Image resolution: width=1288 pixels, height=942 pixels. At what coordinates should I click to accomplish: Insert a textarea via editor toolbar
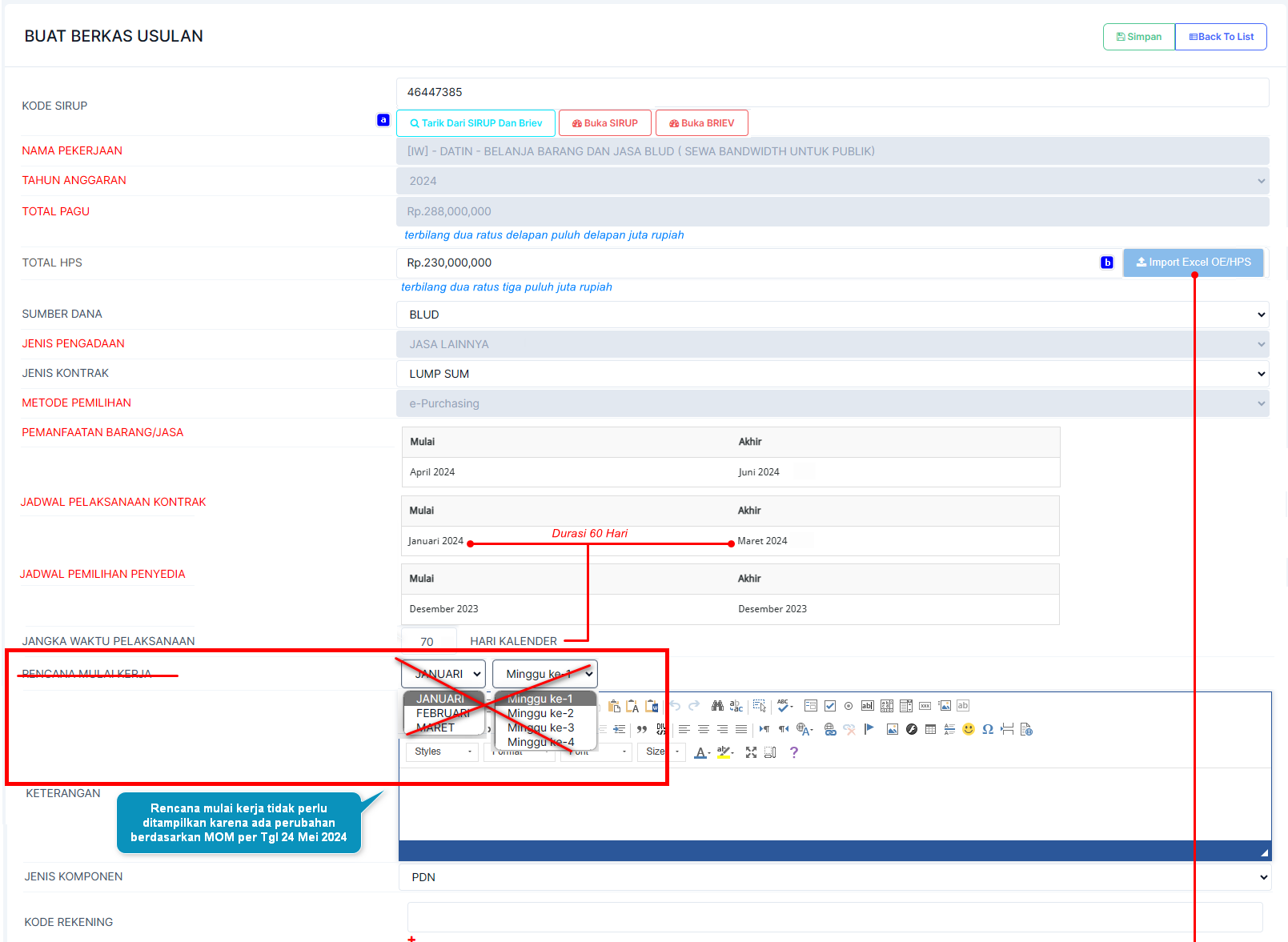pyautogui.click(x=887, y=706)
